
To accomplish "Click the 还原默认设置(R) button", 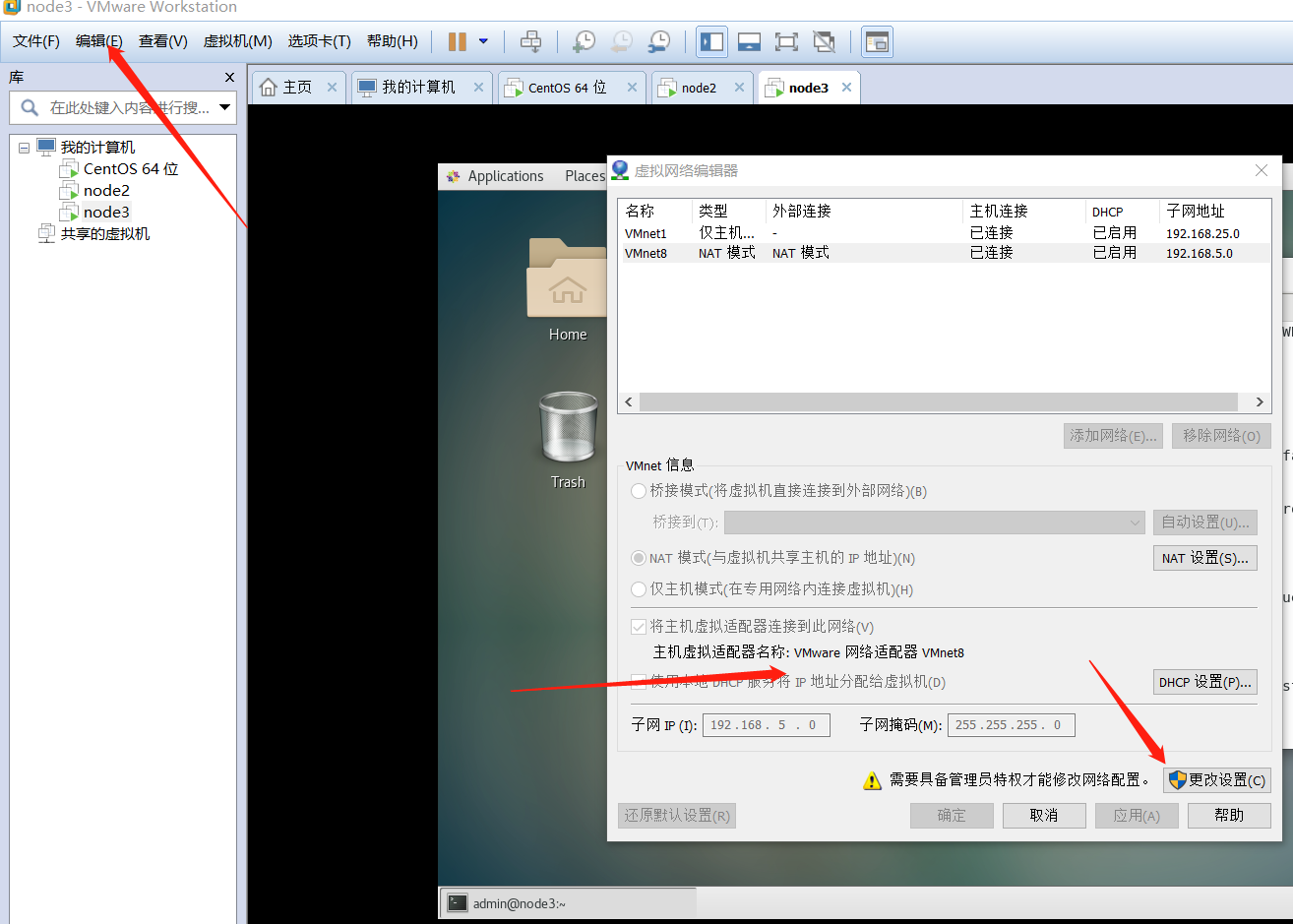I will point(677,816).
